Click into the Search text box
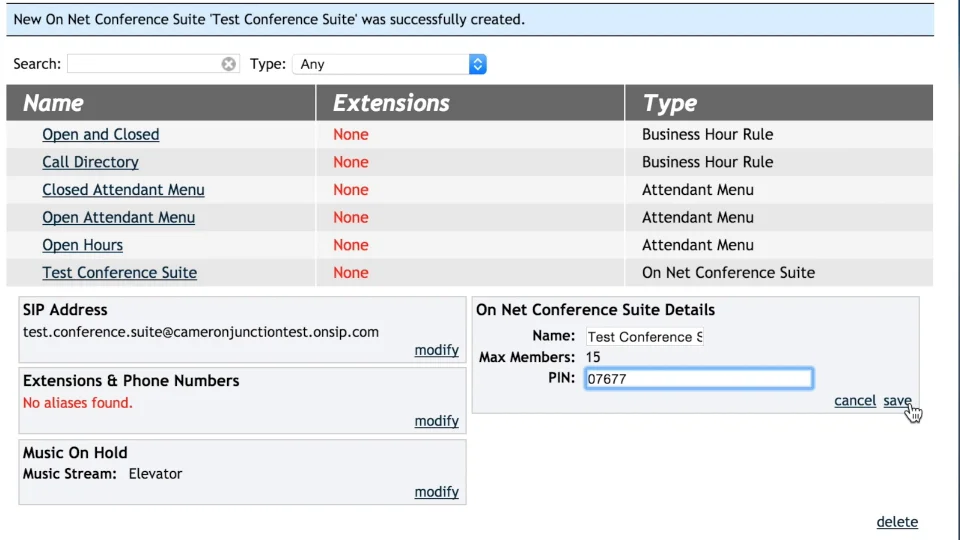 click(x=145, y=64)
